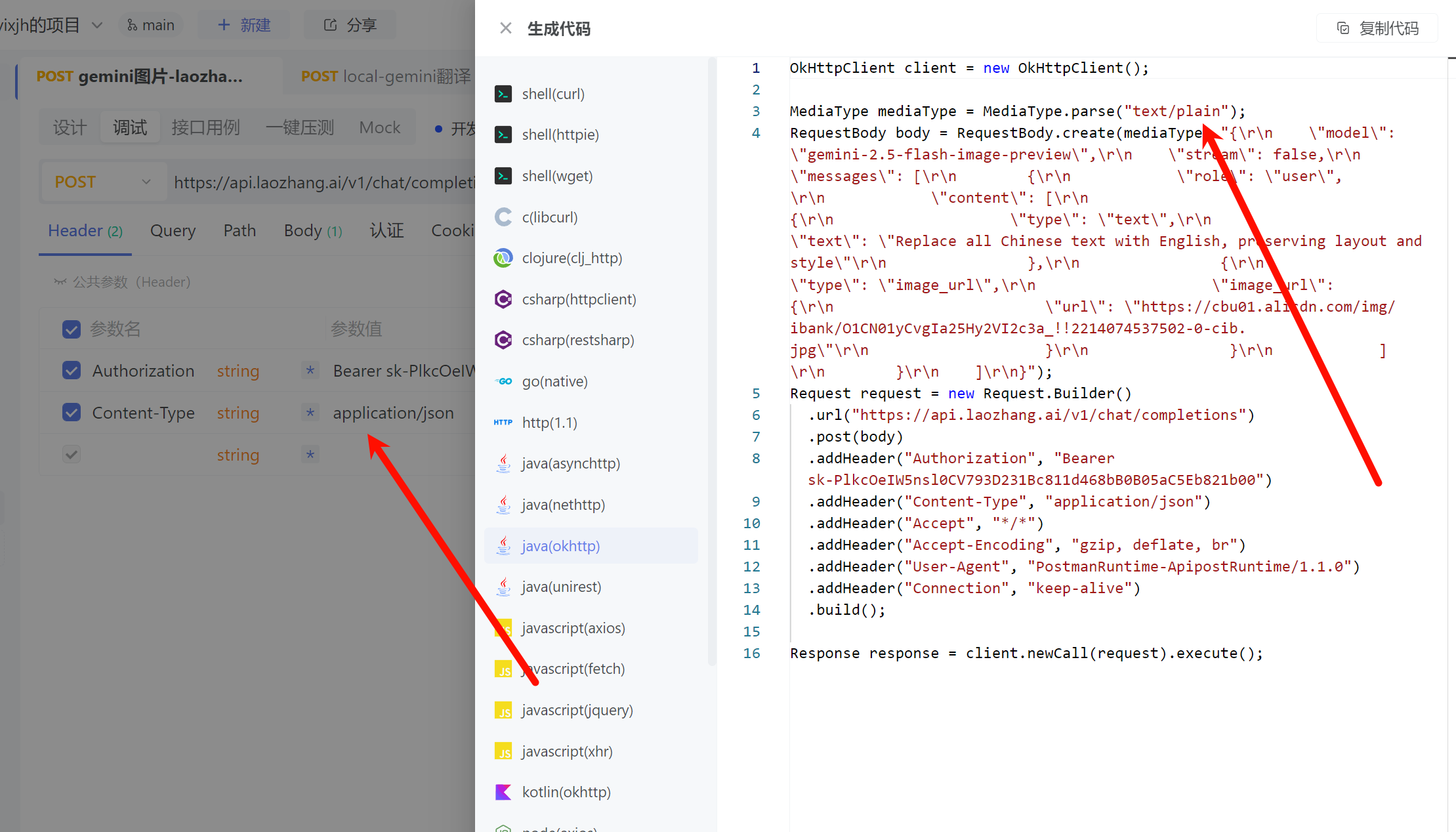This screenshot has height=832, width=1456.
Task: Open the main branch selector
Action: 151,25
